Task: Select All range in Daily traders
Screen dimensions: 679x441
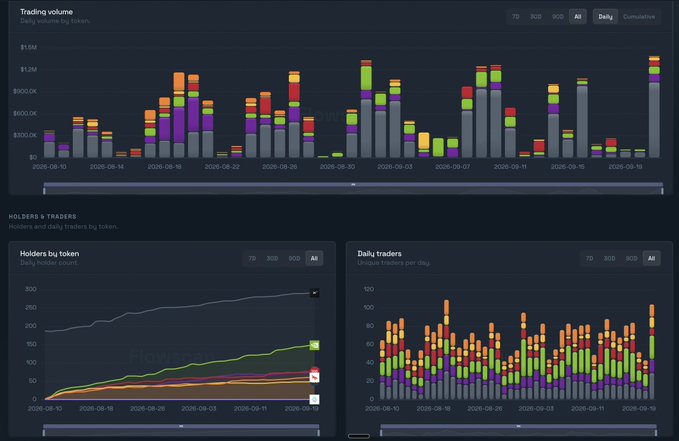Action: point(652,258)
